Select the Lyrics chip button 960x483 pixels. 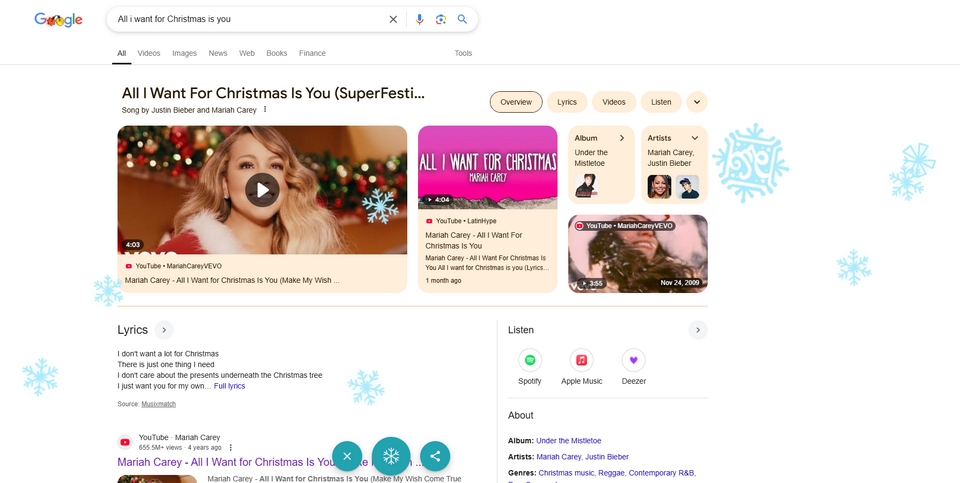tap(567, 102)
